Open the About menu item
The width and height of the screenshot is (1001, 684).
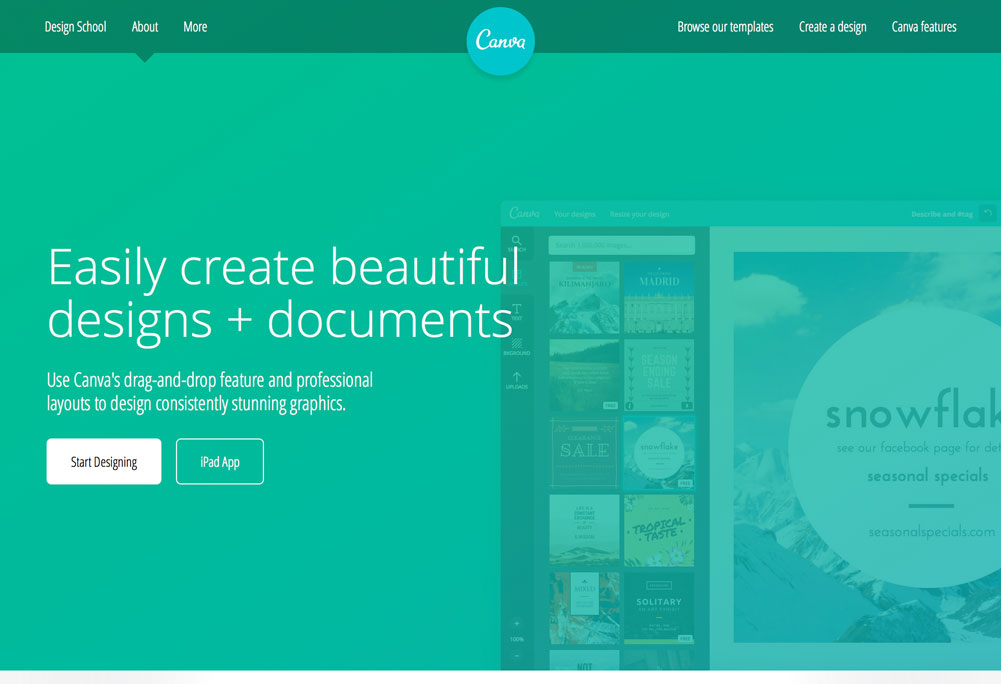coord(145,27)
